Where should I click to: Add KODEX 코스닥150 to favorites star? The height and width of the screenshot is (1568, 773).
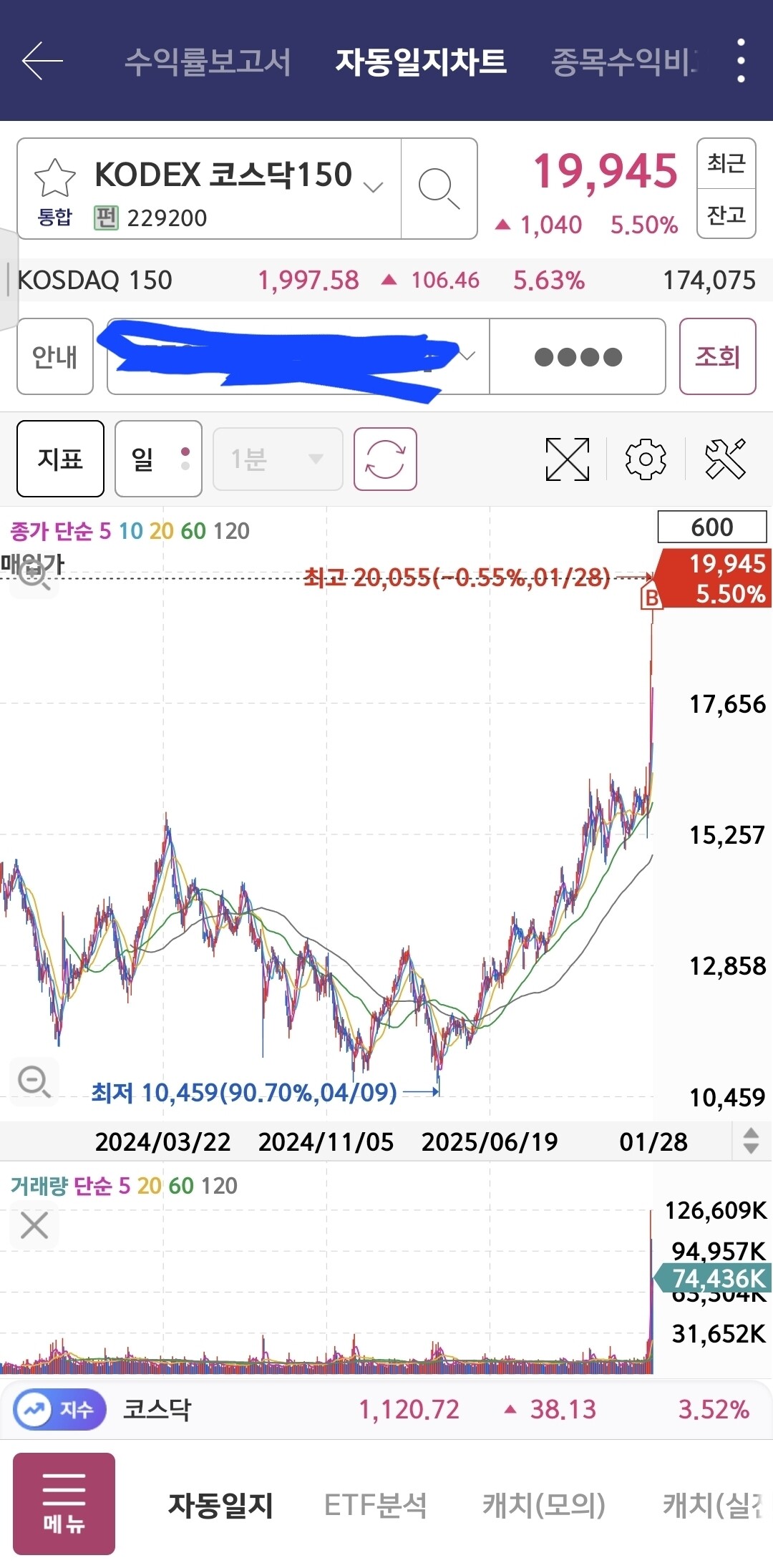point(55,177)
